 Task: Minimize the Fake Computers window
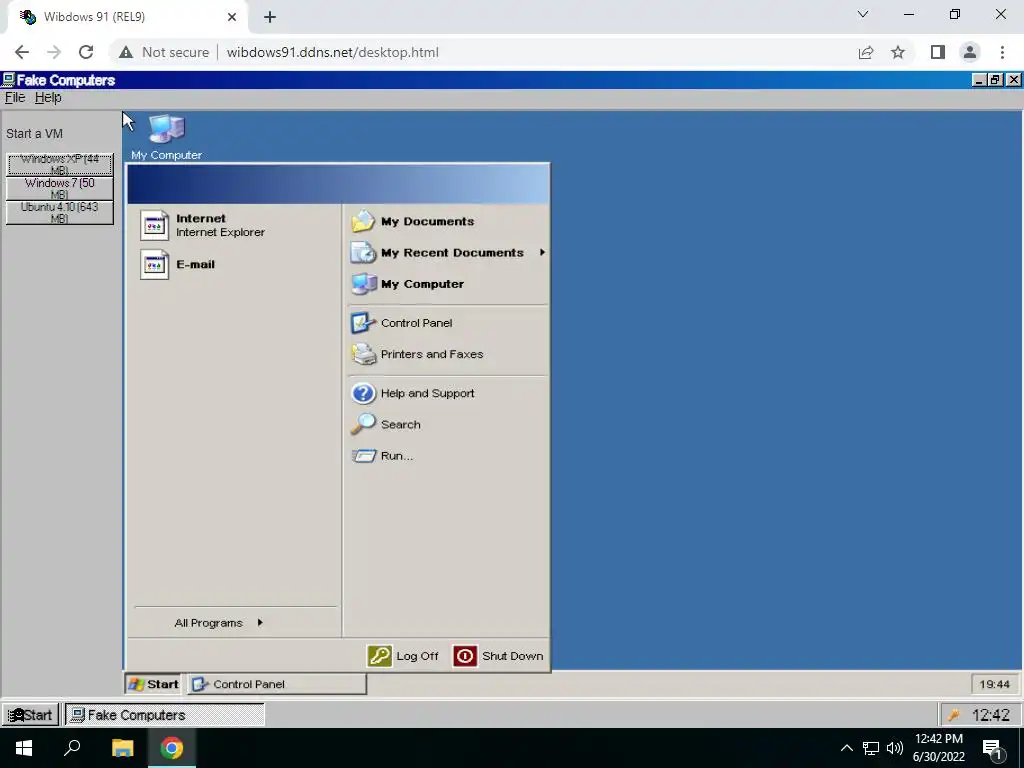[x=979, y=80]
